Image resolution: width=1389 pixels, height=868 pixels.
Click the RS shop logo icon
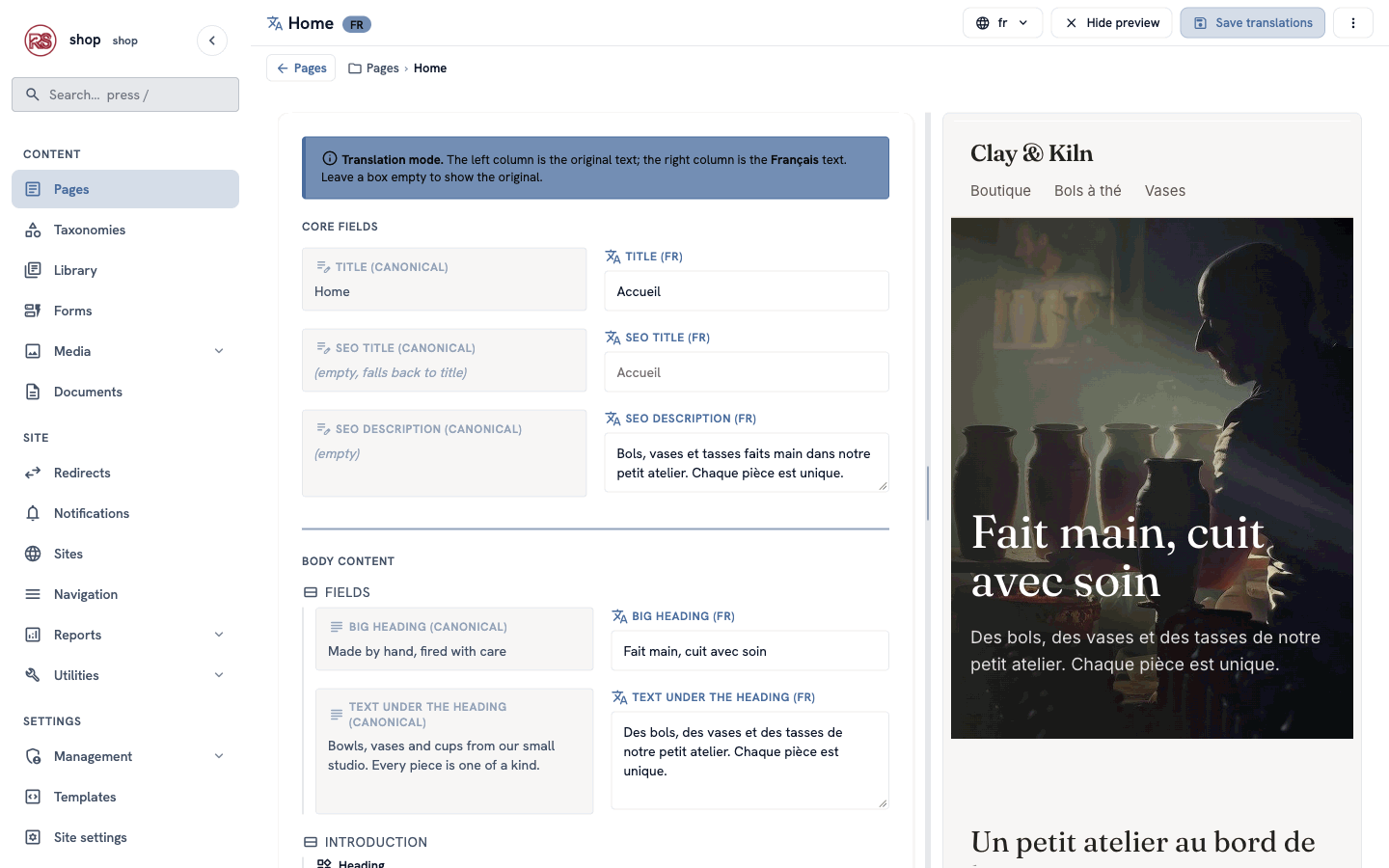click(41, 41)
